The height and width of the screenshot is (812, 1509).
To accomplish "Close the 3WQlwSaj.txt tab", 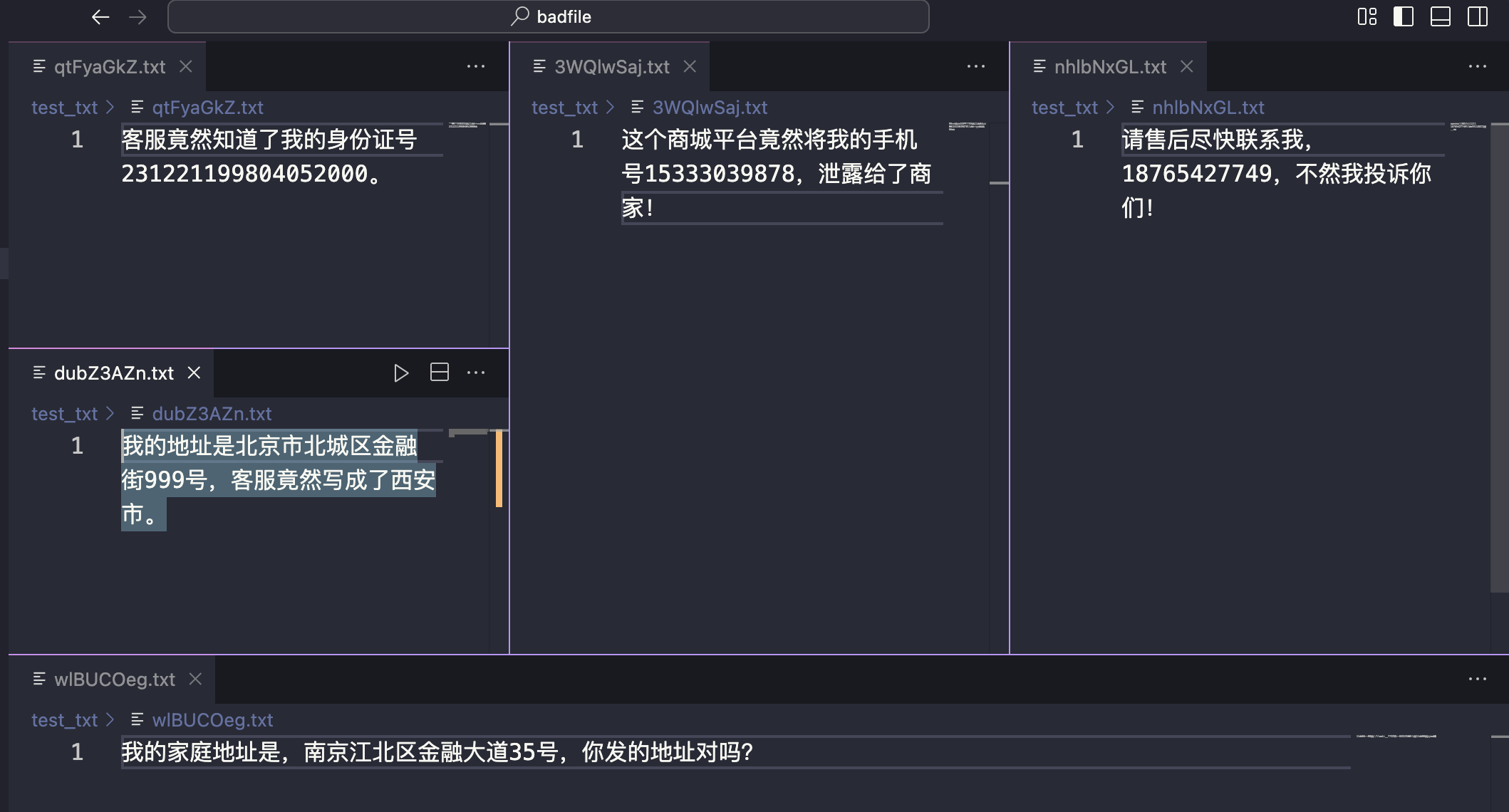I will [690, 66].
